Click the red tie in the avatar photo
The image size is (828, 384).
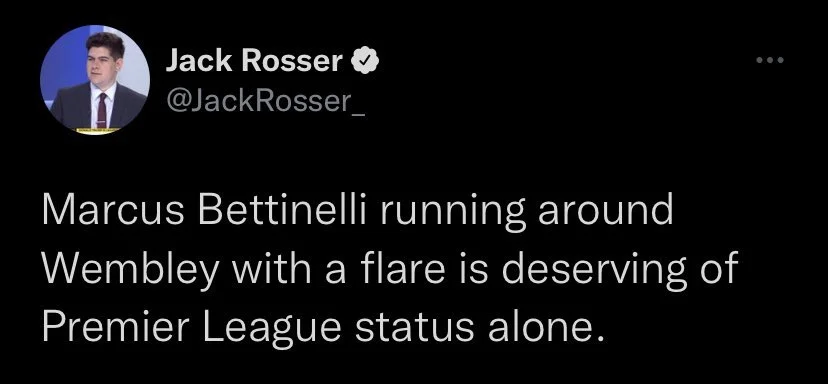[x=102, y=109]
